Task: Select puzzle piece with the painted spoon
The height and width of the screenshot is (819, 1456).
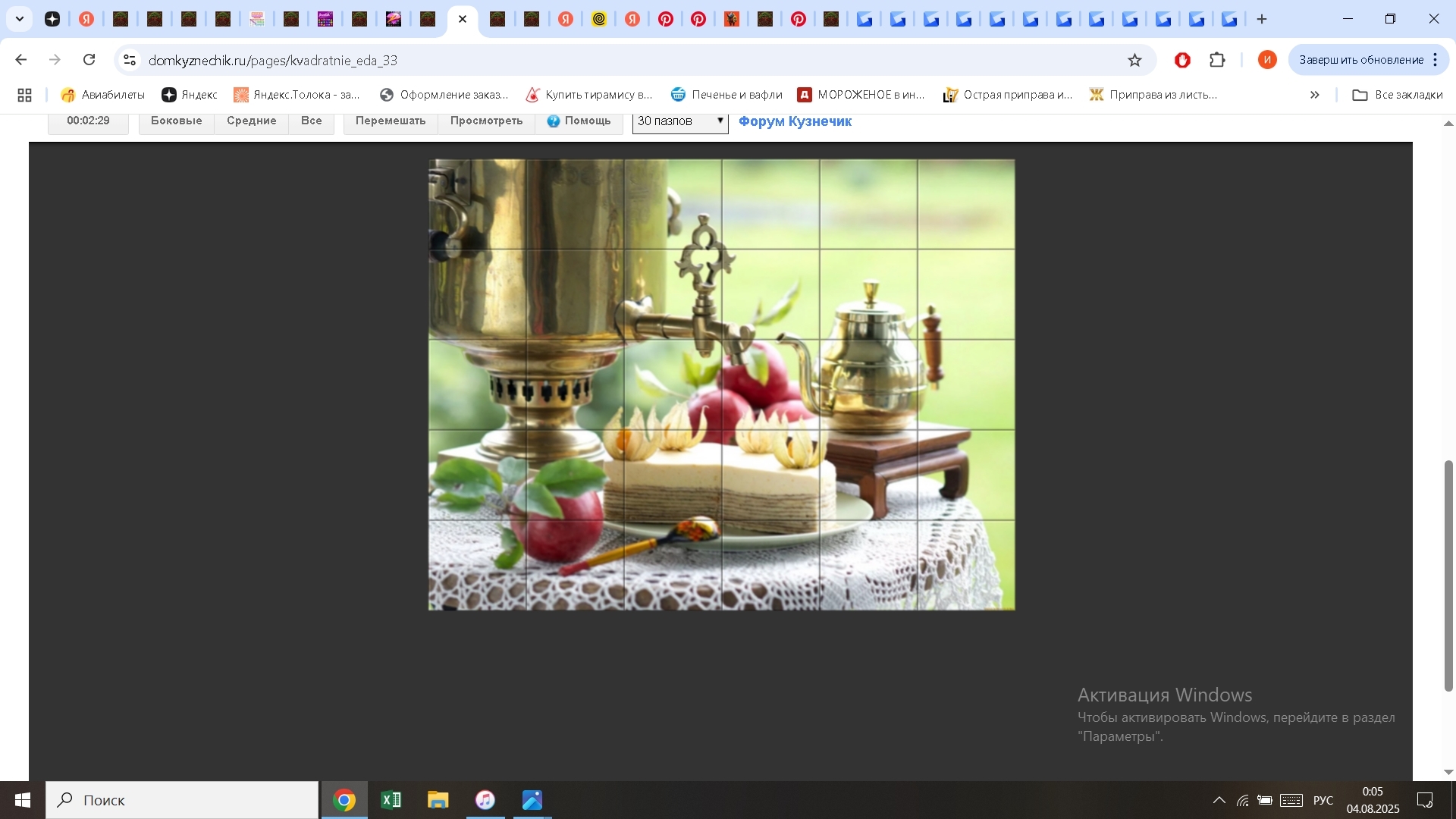Action: pos(673,565)
